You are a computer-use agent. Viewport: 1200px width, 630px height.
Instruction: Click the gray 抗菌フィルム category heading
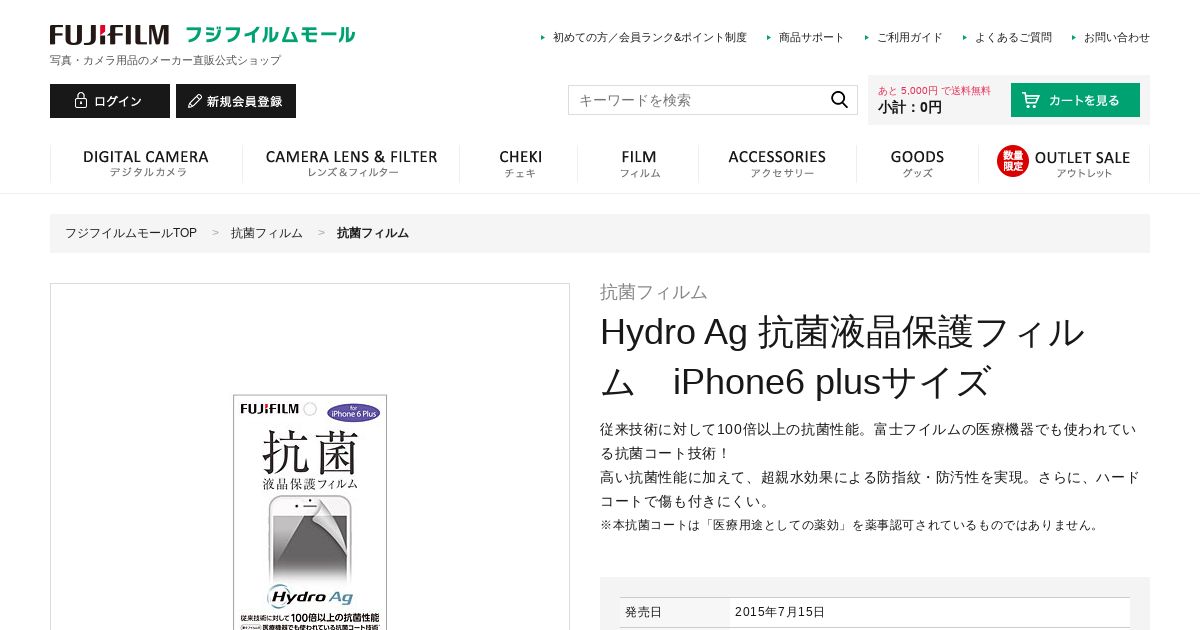coord(654,292)
